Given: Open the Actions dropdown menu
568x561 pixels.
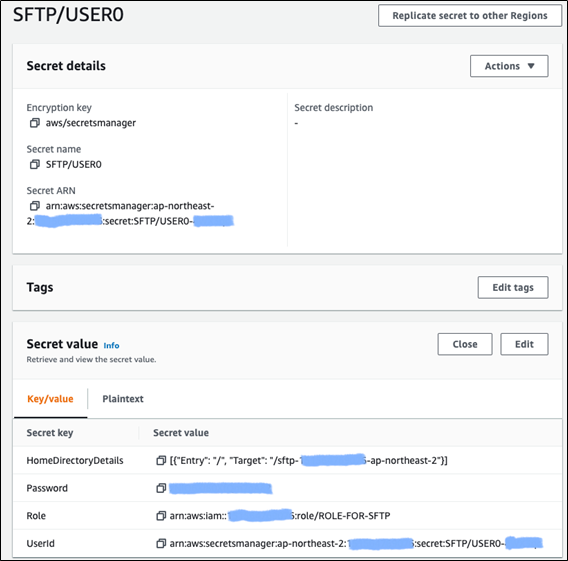Looking at the screenshot, I should (509, 66).
